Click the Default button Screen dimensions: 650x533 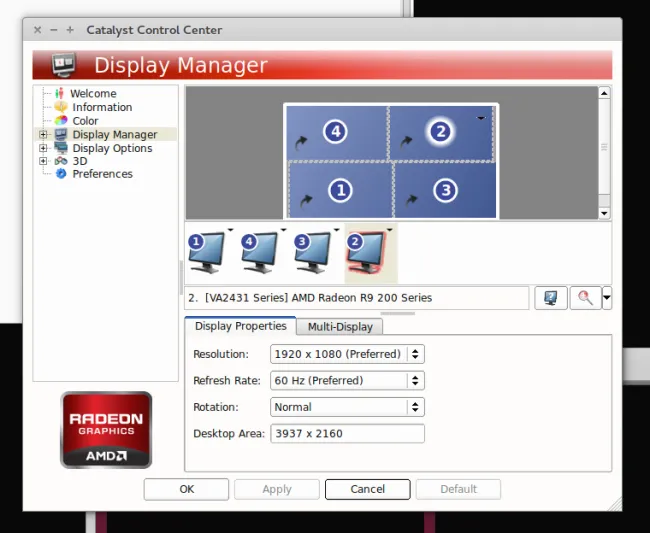458,489
